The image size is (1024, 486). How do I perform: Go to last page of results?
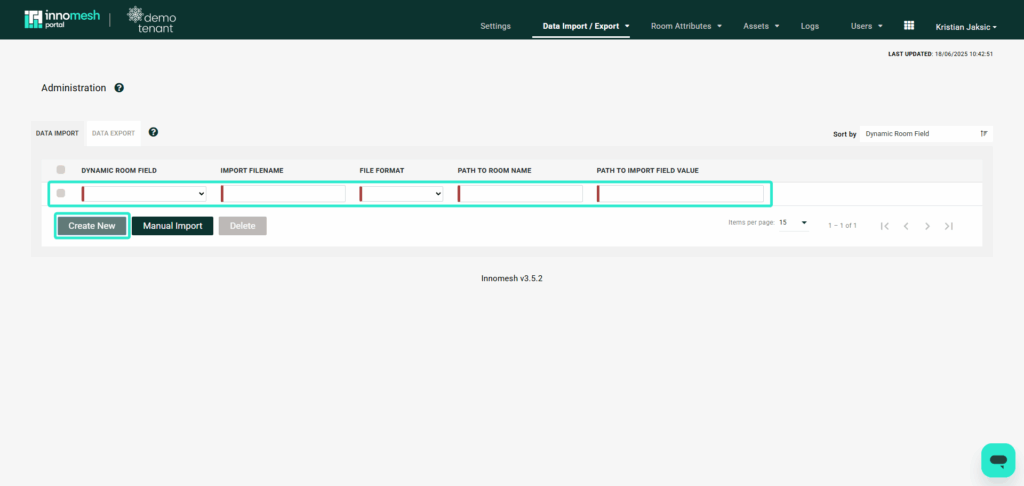coord(949,226)
